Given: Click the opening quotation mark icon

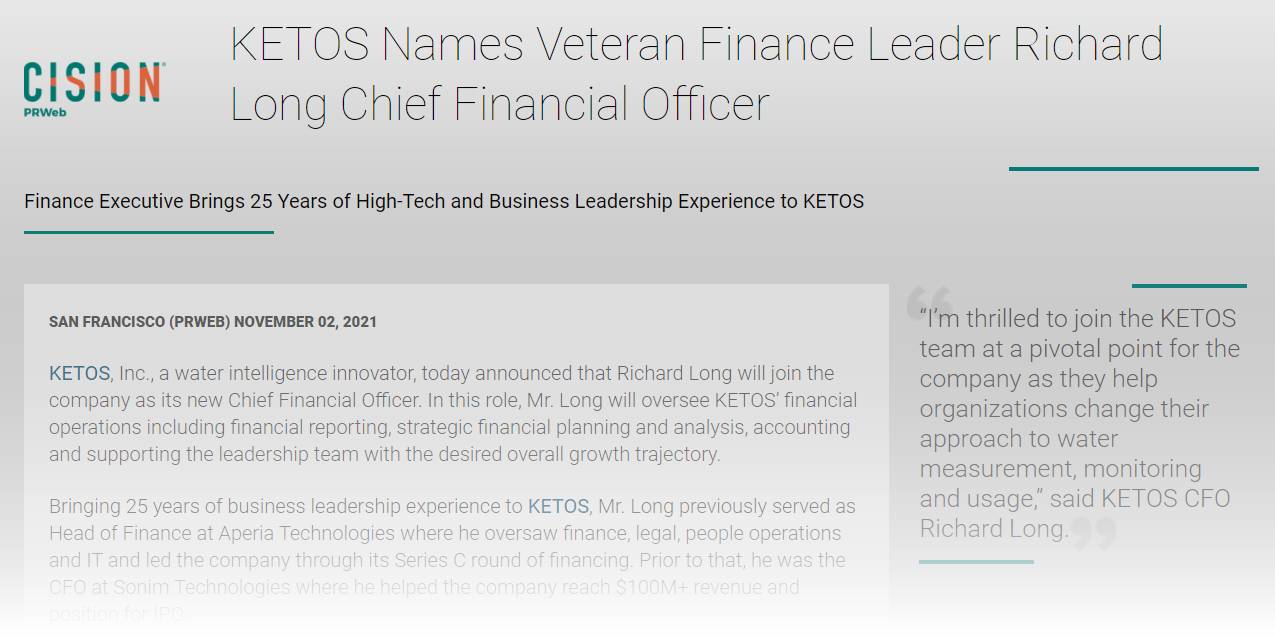Looking at the screenshot, I should click(929, 301).
